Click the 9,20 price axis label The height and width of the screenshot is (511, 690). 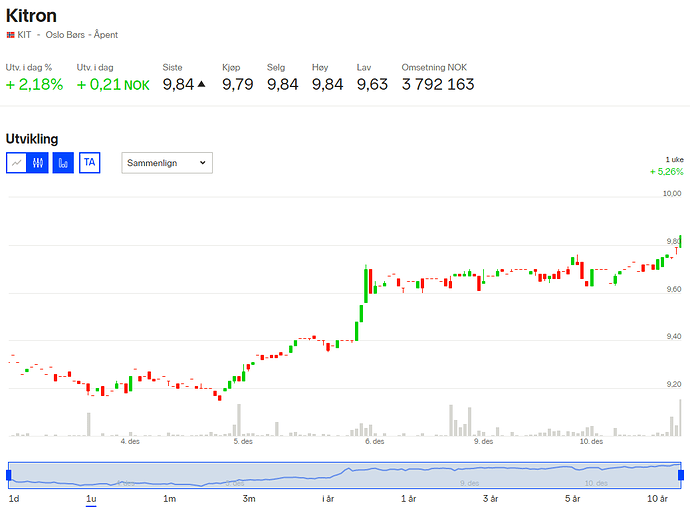(674, 384)
